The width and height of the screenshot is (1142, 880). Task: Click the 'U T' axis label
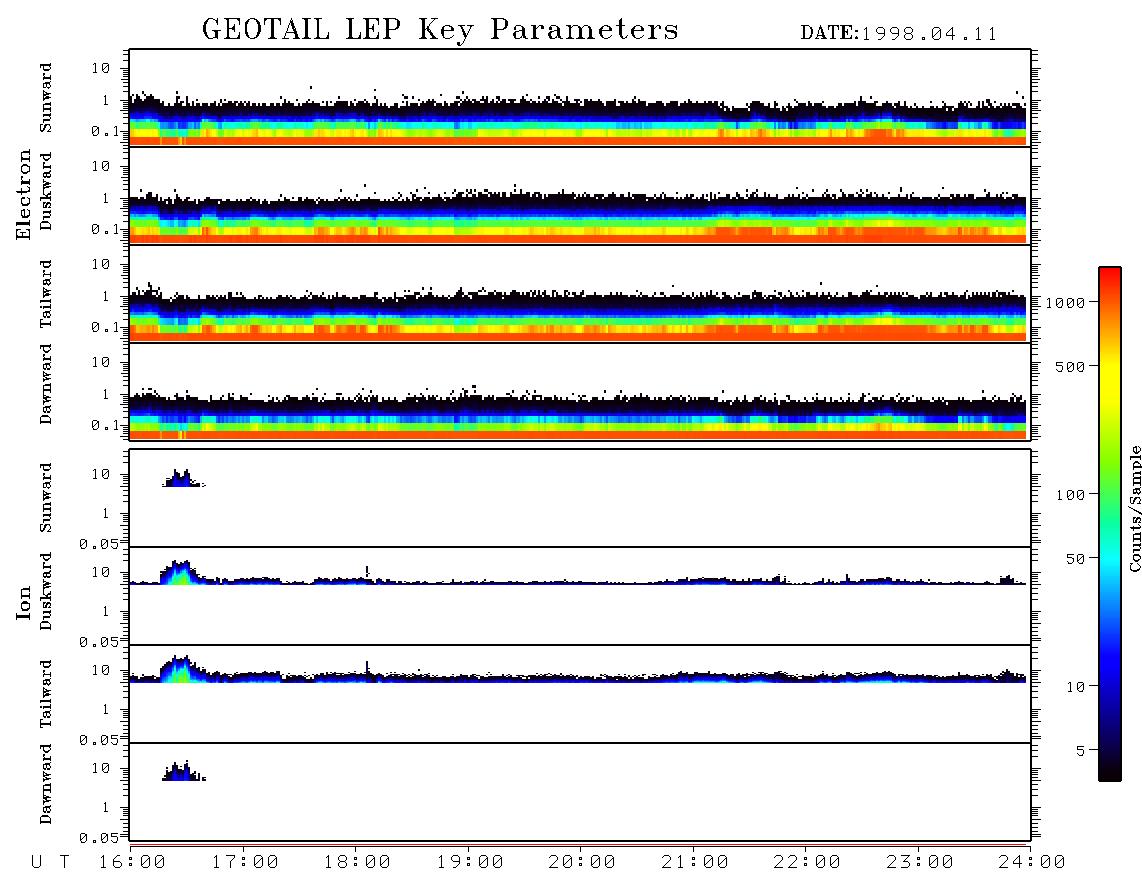(50, 863)
